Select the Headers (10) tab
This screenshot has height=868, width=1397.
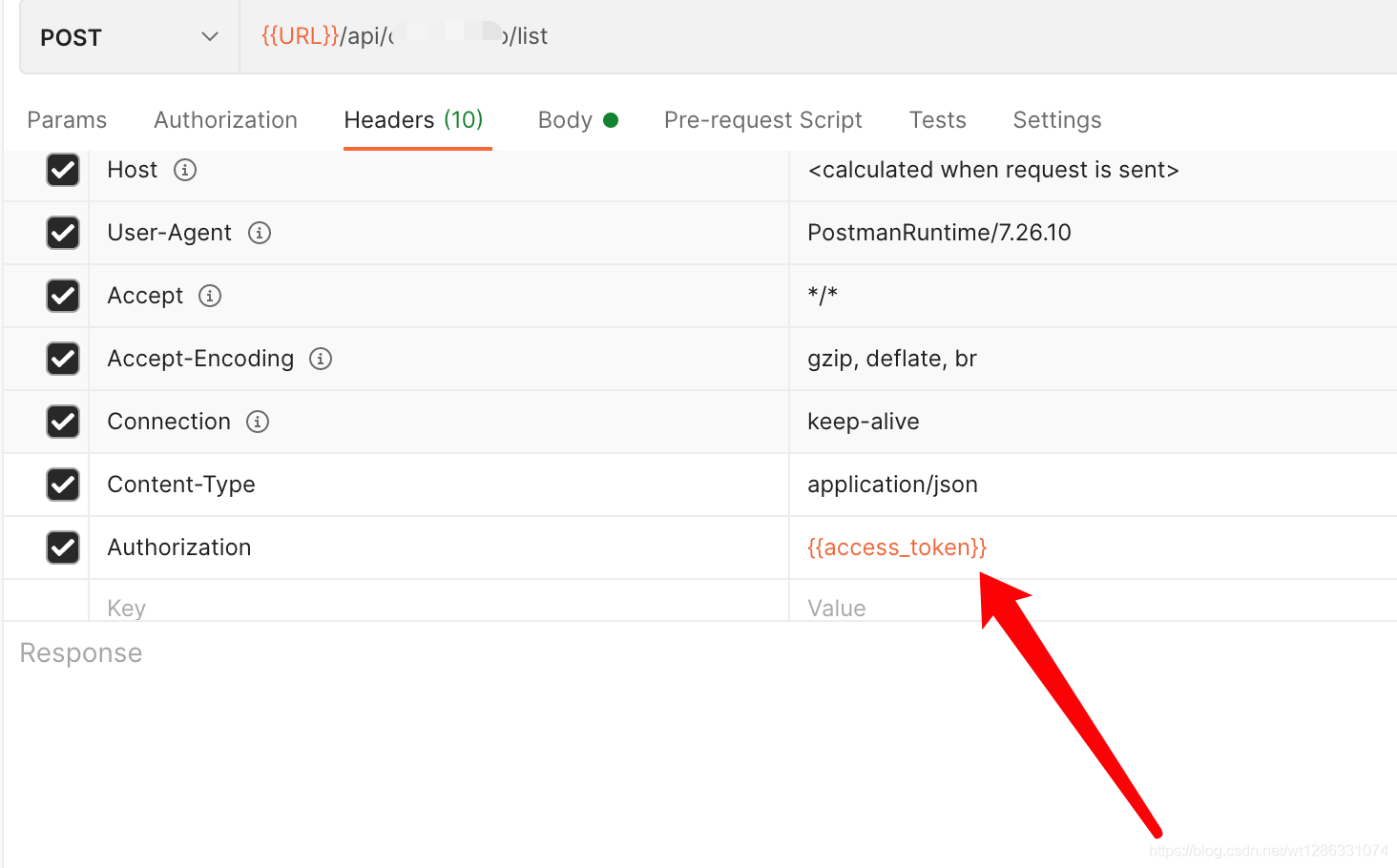click(414, 120)
